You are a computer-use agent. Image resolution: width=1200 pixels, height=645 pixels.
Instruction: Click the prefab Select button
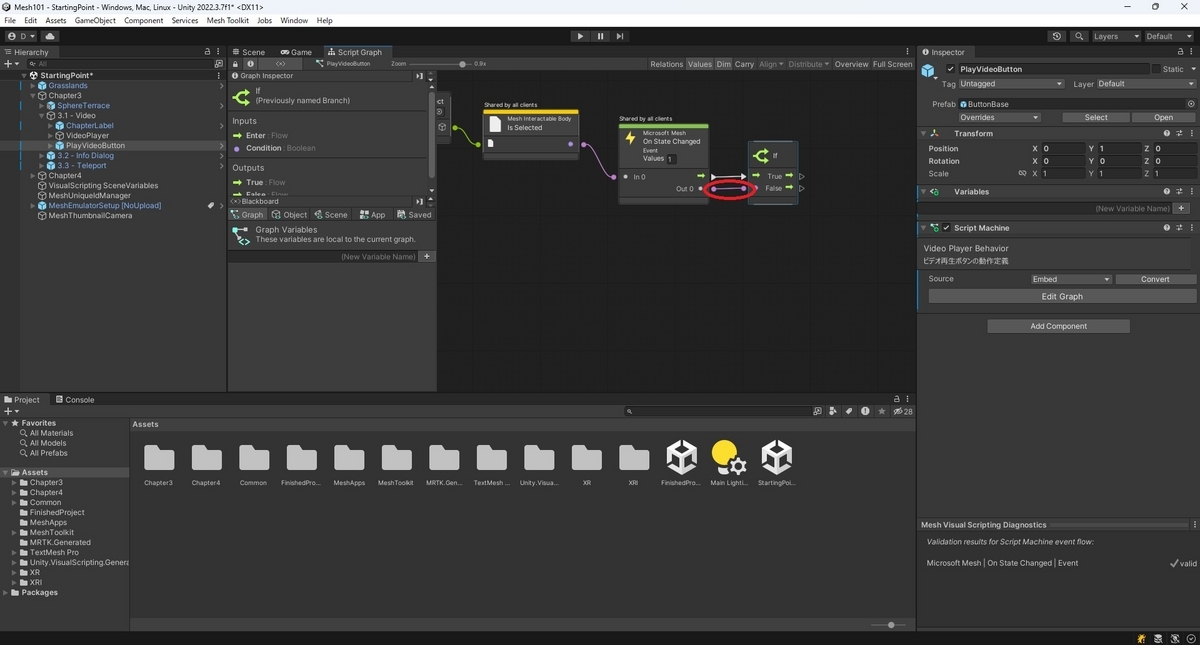coord(1096,117)
